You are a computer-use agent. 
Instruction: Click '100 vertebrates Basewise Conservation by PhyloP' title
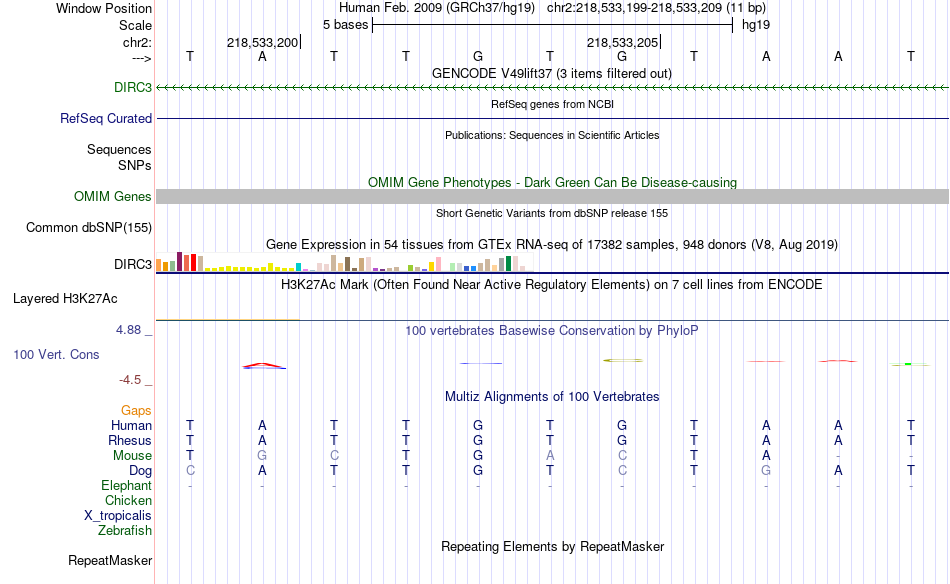point(552,331)
